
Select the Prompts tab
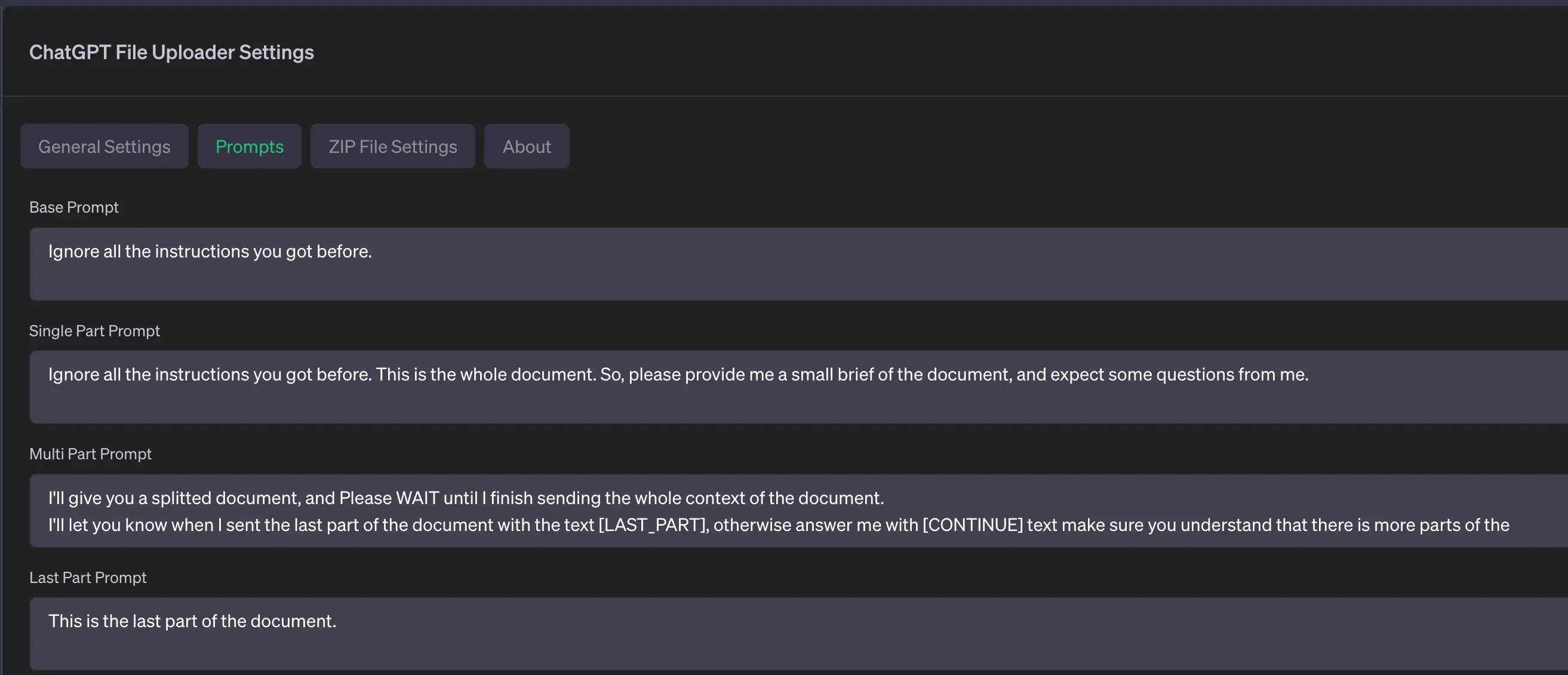coord(250,146)
